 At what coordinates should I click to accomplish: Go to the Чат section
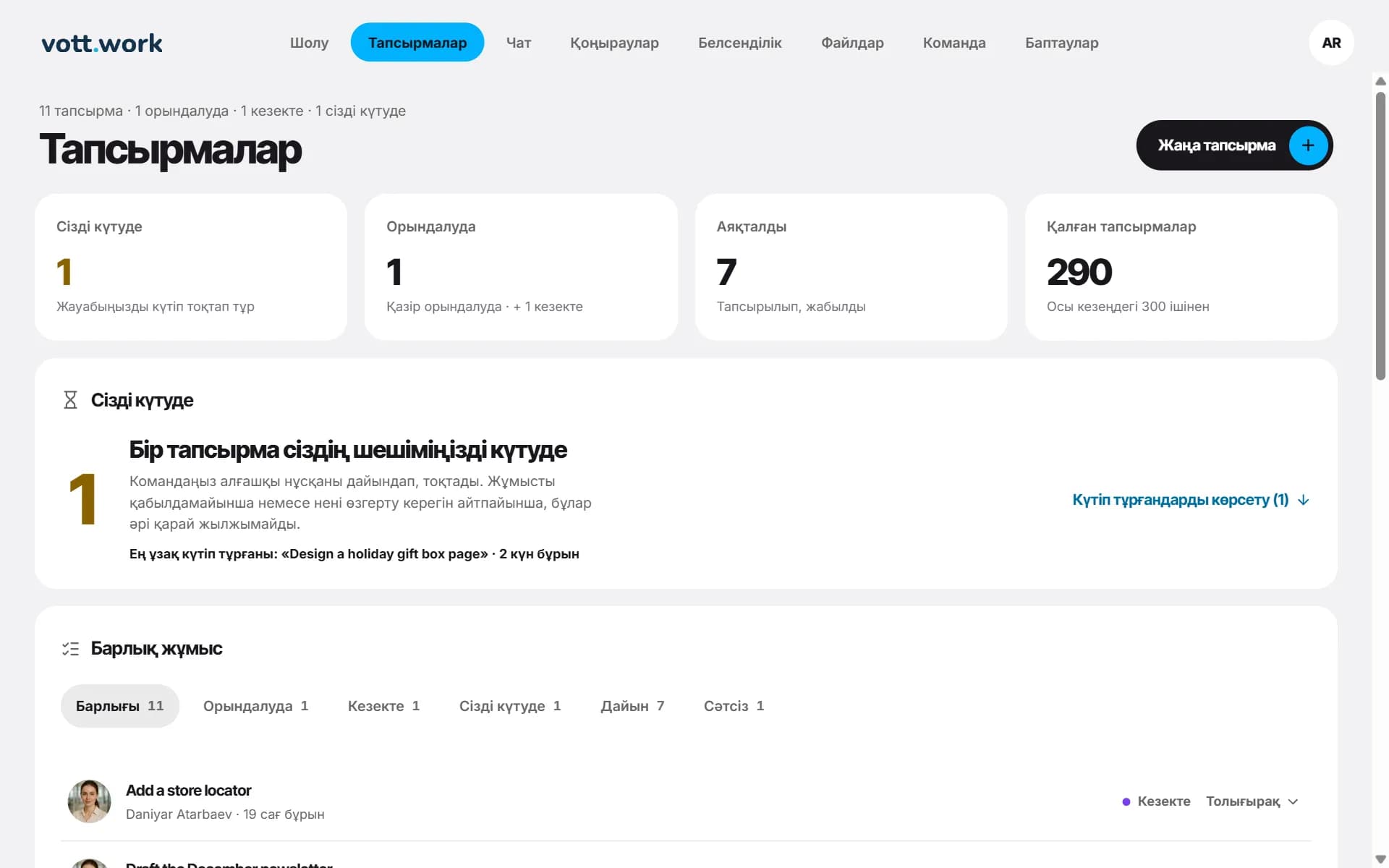519,43
